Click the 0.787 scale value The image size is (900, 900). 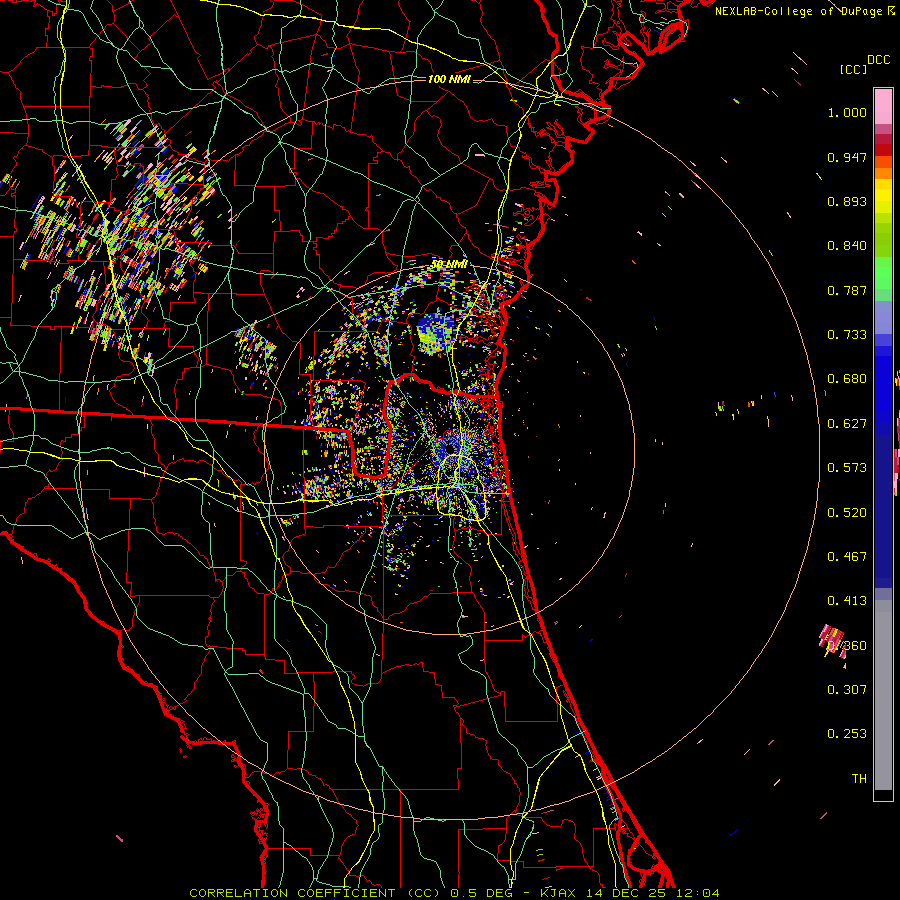tap(847, 290)
